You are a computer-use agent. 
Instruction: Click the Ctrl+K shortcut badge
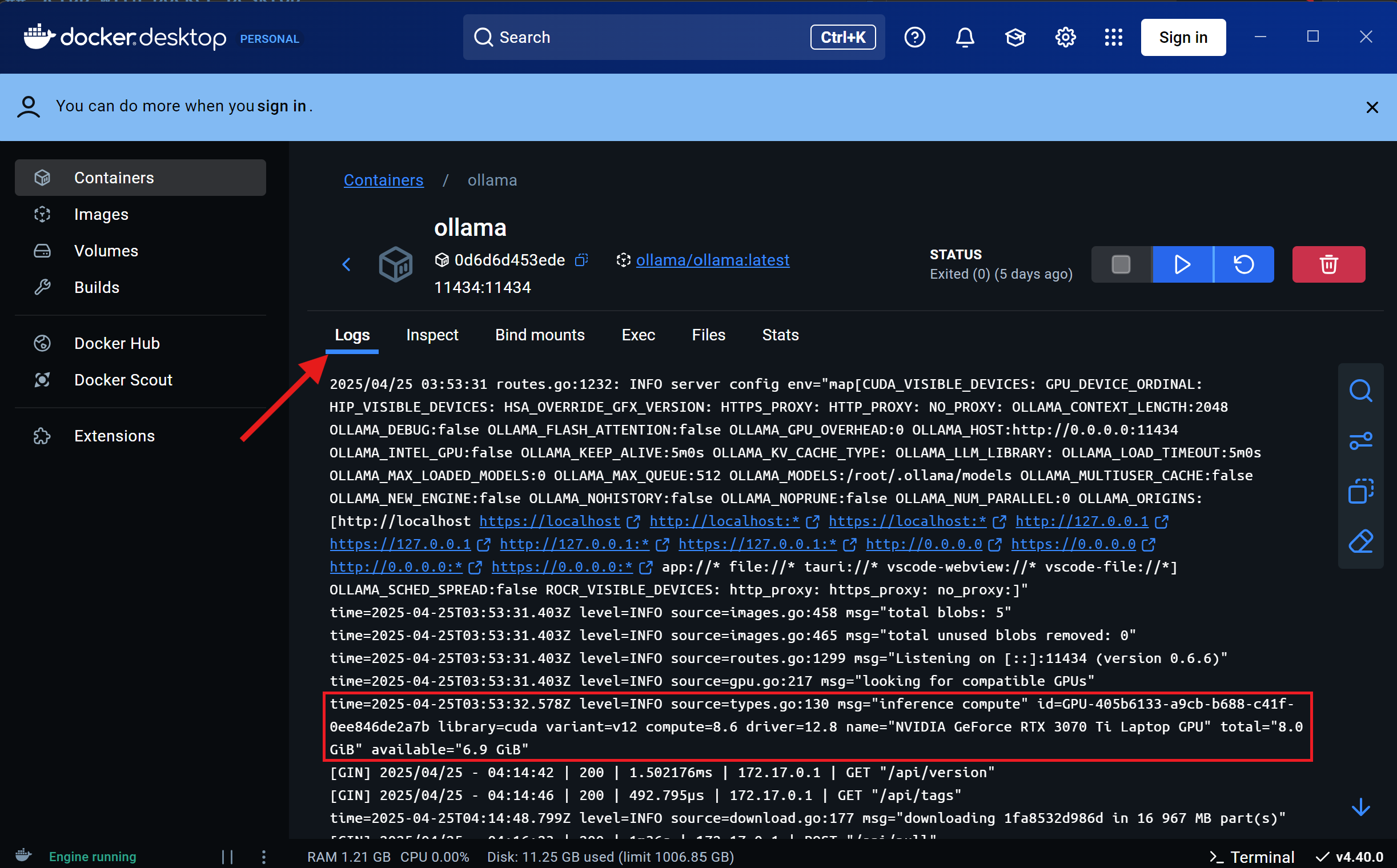pos(842,37)
